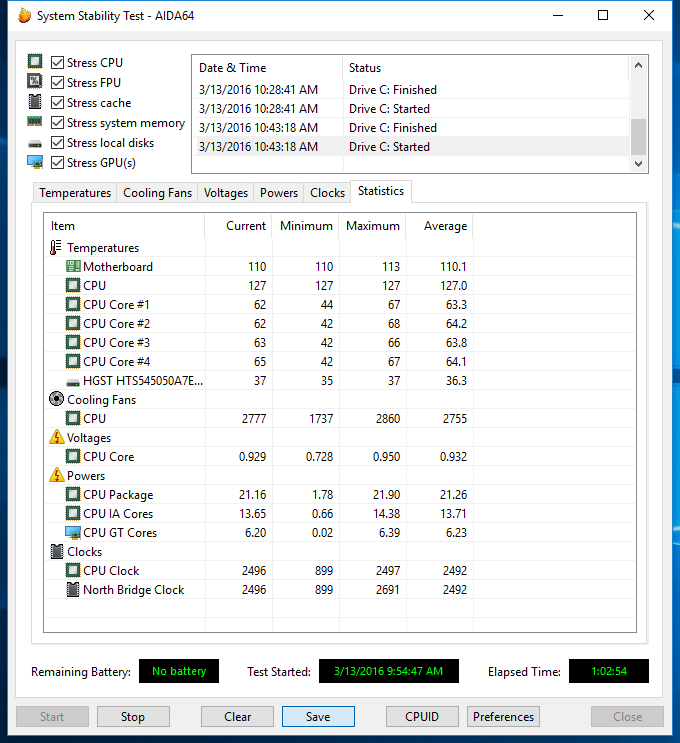Open the CPUID panel

(x=422, y=716)
